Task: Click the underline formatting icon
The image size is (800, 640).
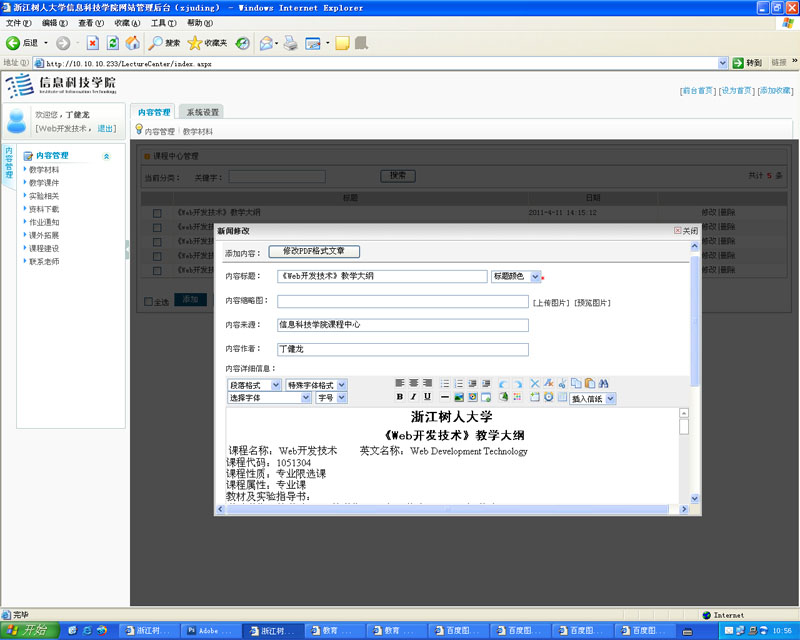Action: click(x=428, y=397)
